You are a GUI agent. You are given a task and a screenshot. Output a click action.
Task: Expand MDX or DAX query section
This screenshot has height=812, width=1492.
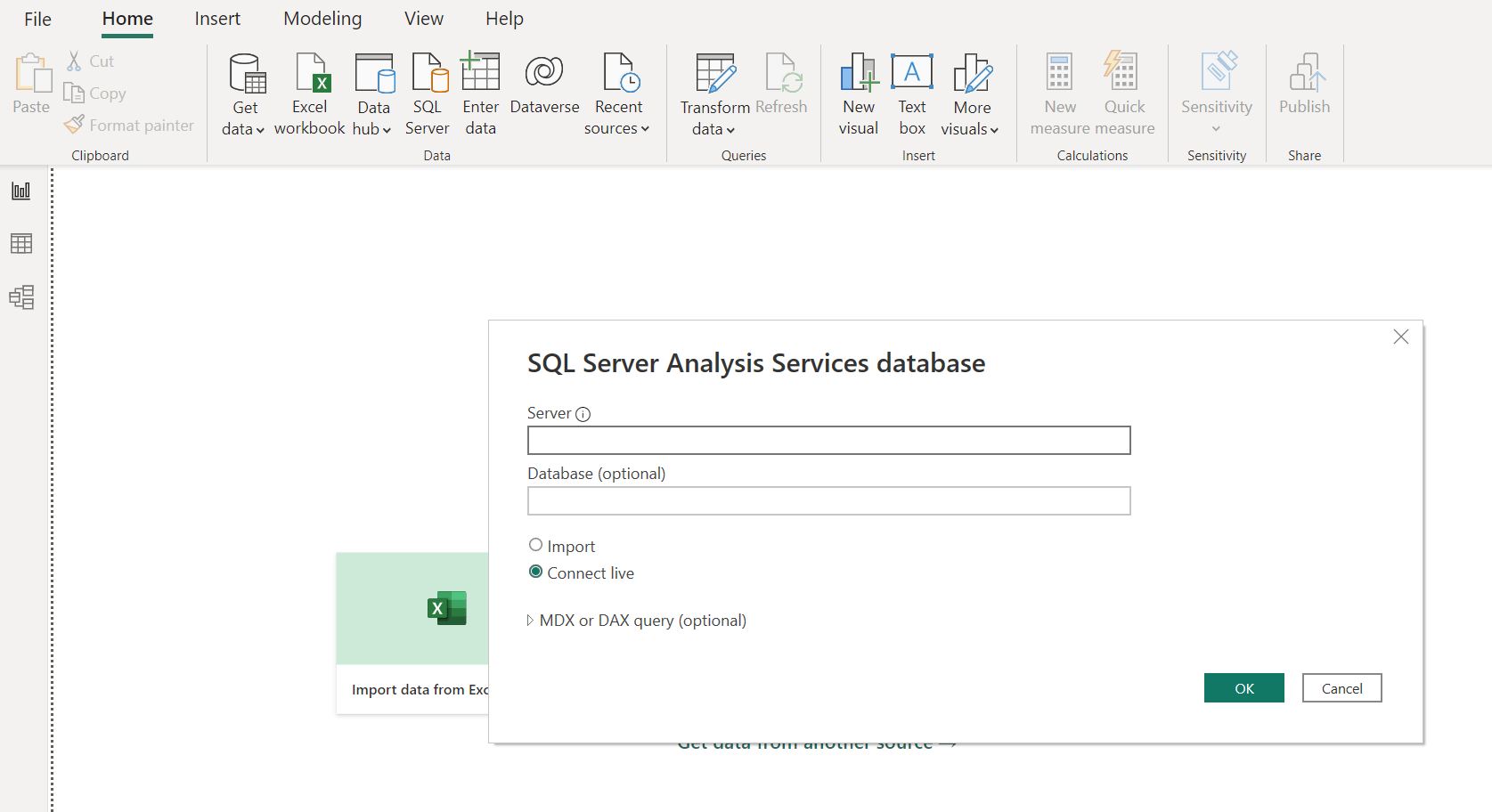point(530,621)
